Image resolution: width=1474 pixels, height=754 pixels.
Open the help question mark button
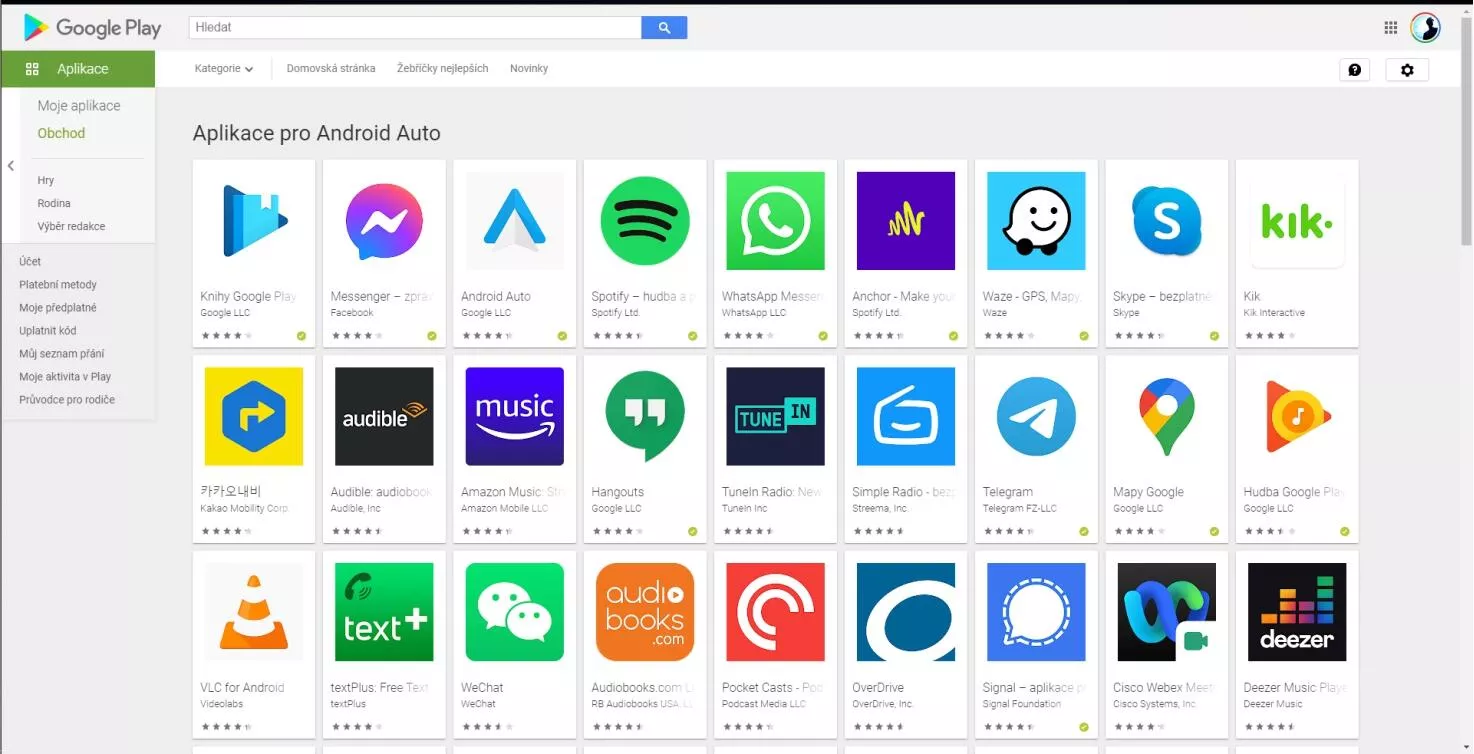click(1355, 70)
